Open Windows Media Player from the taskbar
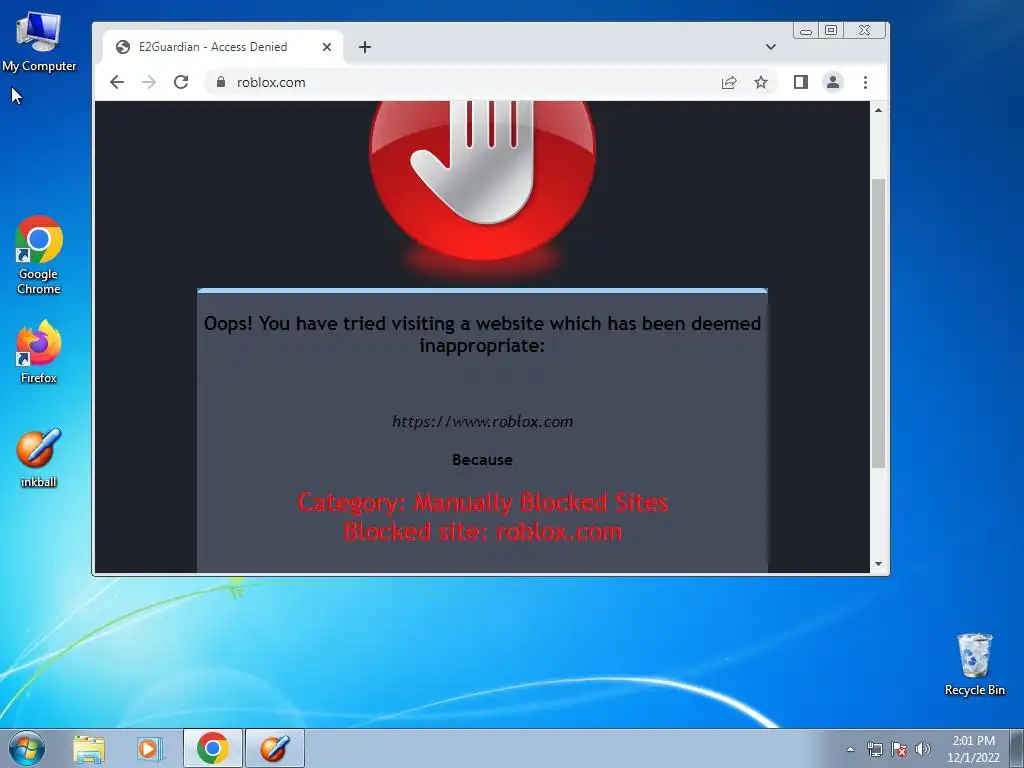 (150, 748)
